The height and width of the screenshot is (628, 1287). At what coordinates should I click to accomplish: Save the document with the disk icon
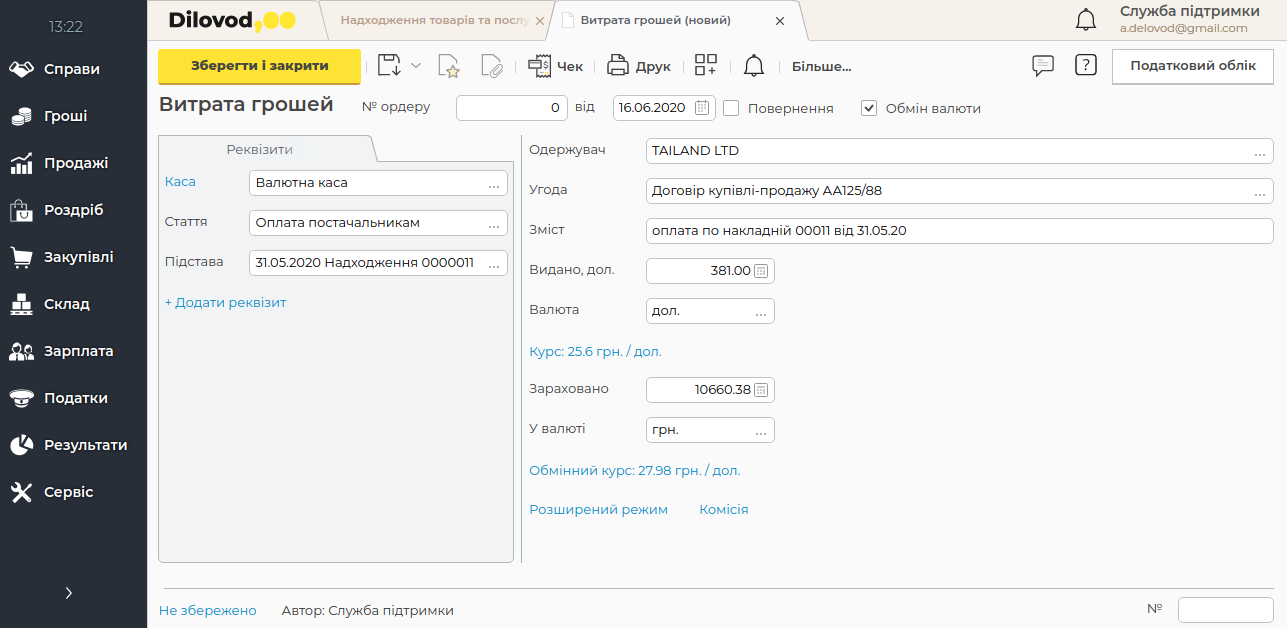tap(389, 66)
